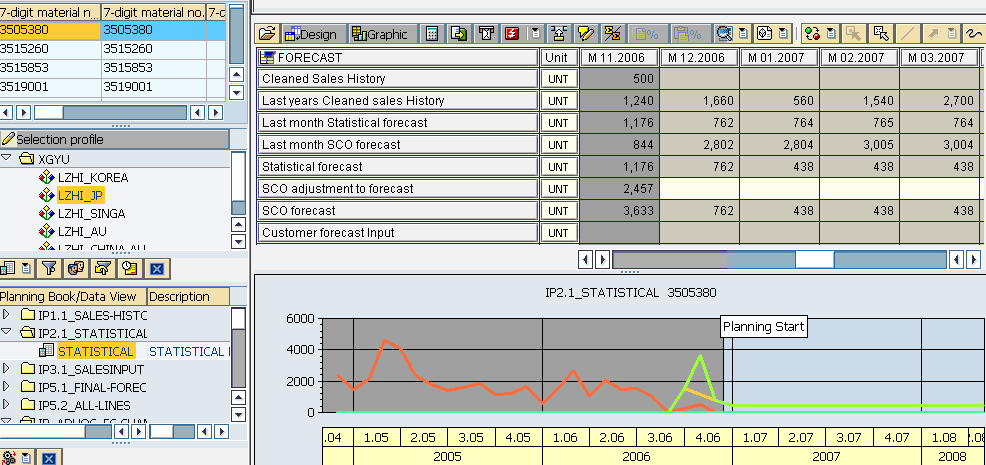The width and height of the screenshot is (986, 465).
Task: Expand the IP1.1_SALES-HISTC folder
Action: click(x=7, y=315)
